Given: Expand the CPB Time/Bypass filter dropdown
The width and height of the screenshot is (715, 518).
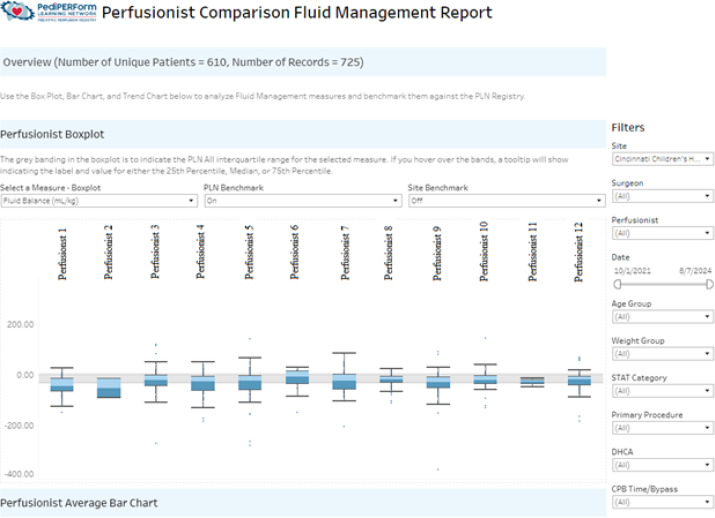Looking at the screenshot, I should (663, 502).
